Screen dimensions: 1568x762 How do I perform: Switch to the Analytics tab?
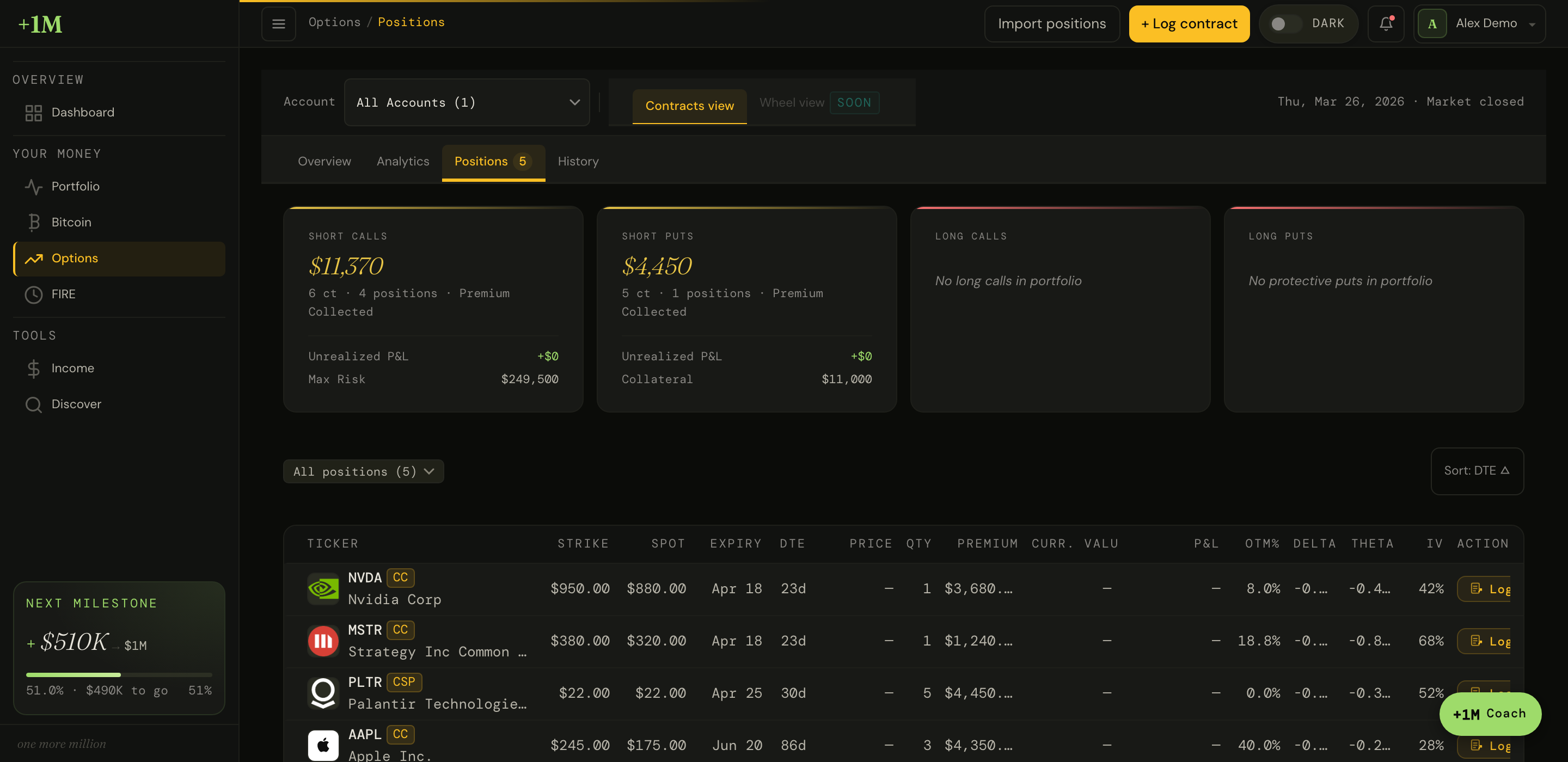(402, 161)
